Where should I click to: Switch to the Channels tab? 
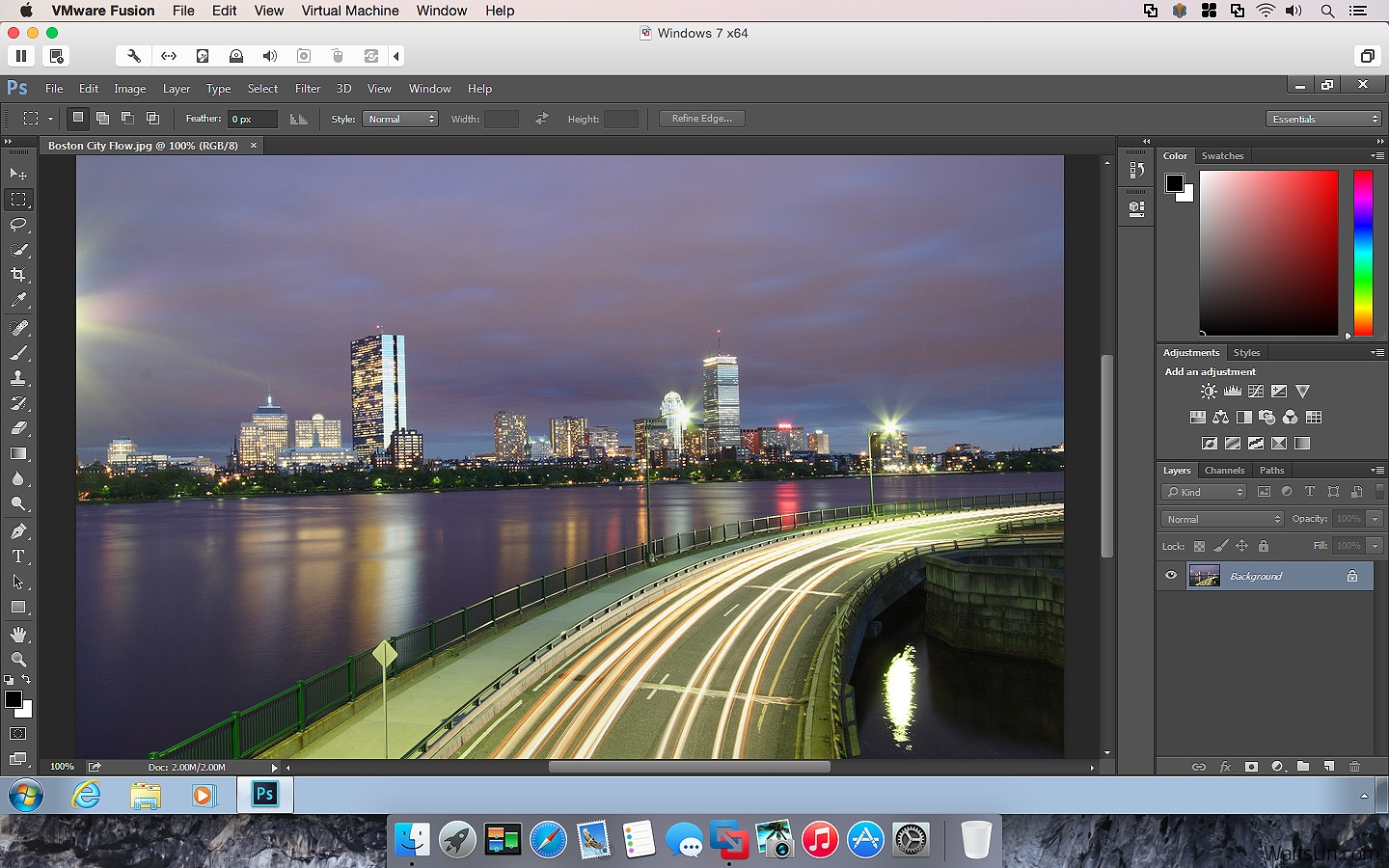1224,471
